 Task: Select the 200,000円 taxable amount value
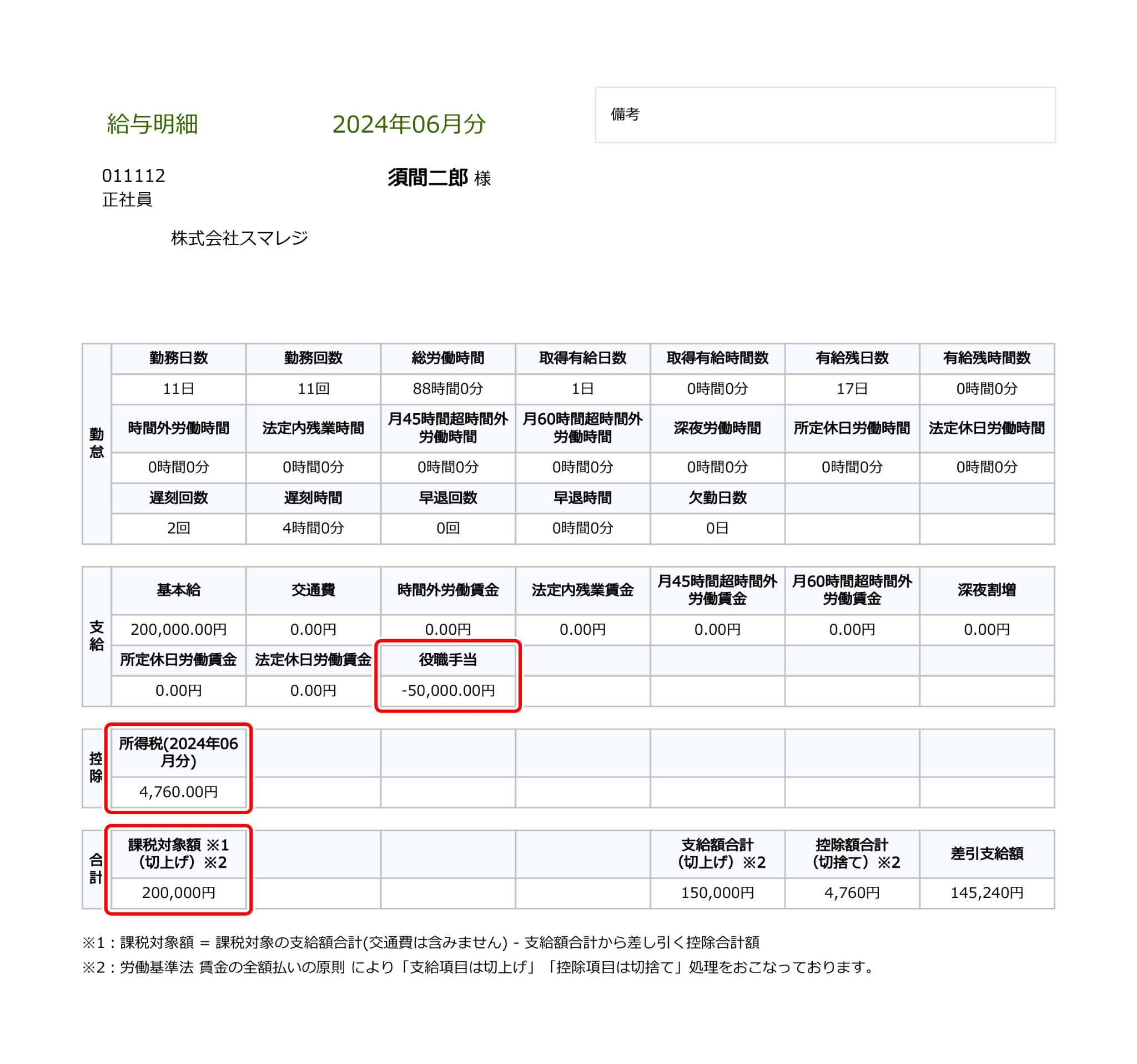[178, 892]
